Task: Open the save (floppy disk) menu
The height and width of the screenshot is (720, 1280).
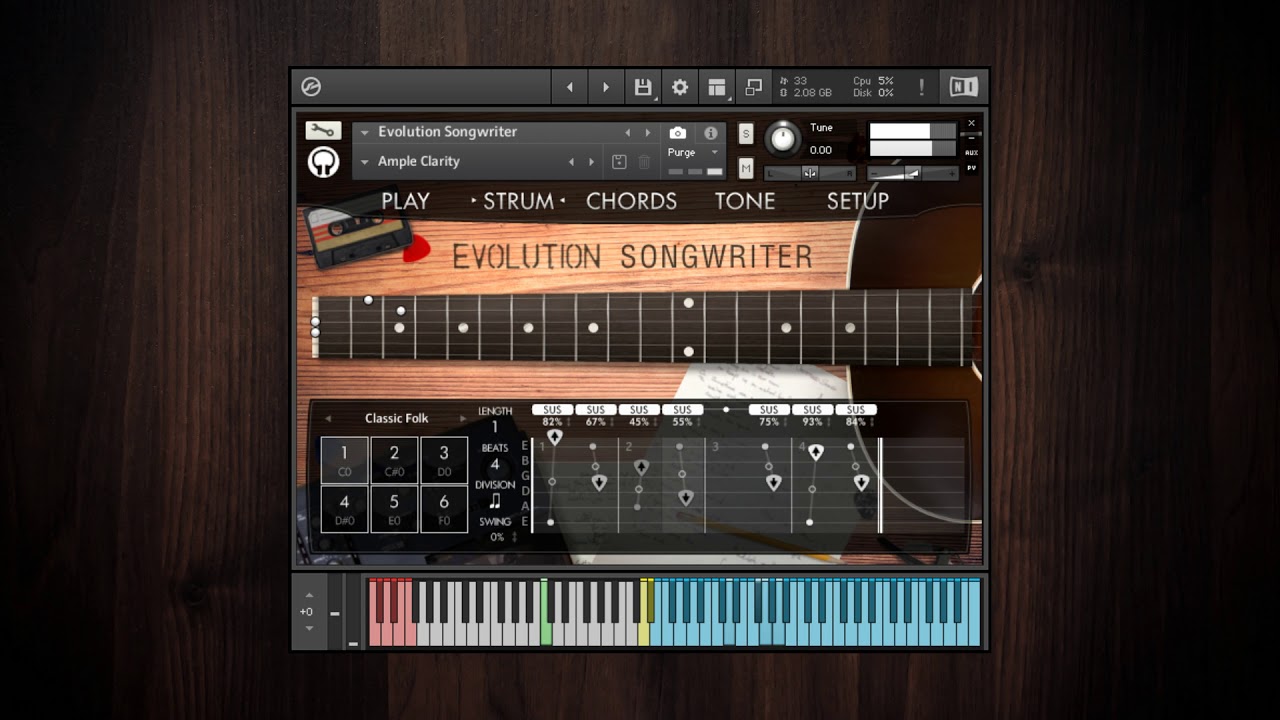Action: 643,87
